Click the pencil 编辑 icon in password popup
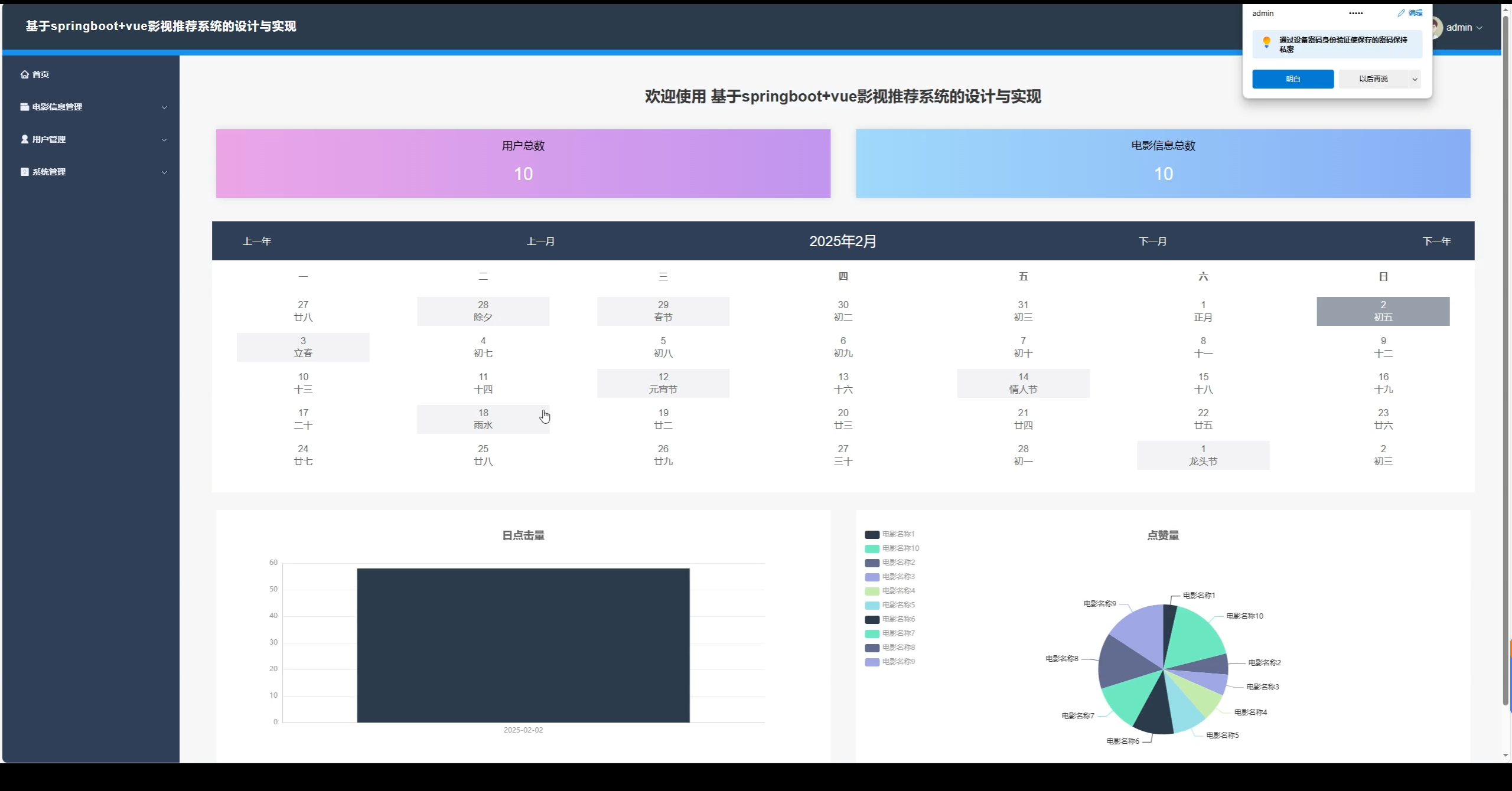The width and height of the screenshot is (1512, 791). click(1401, 13)
